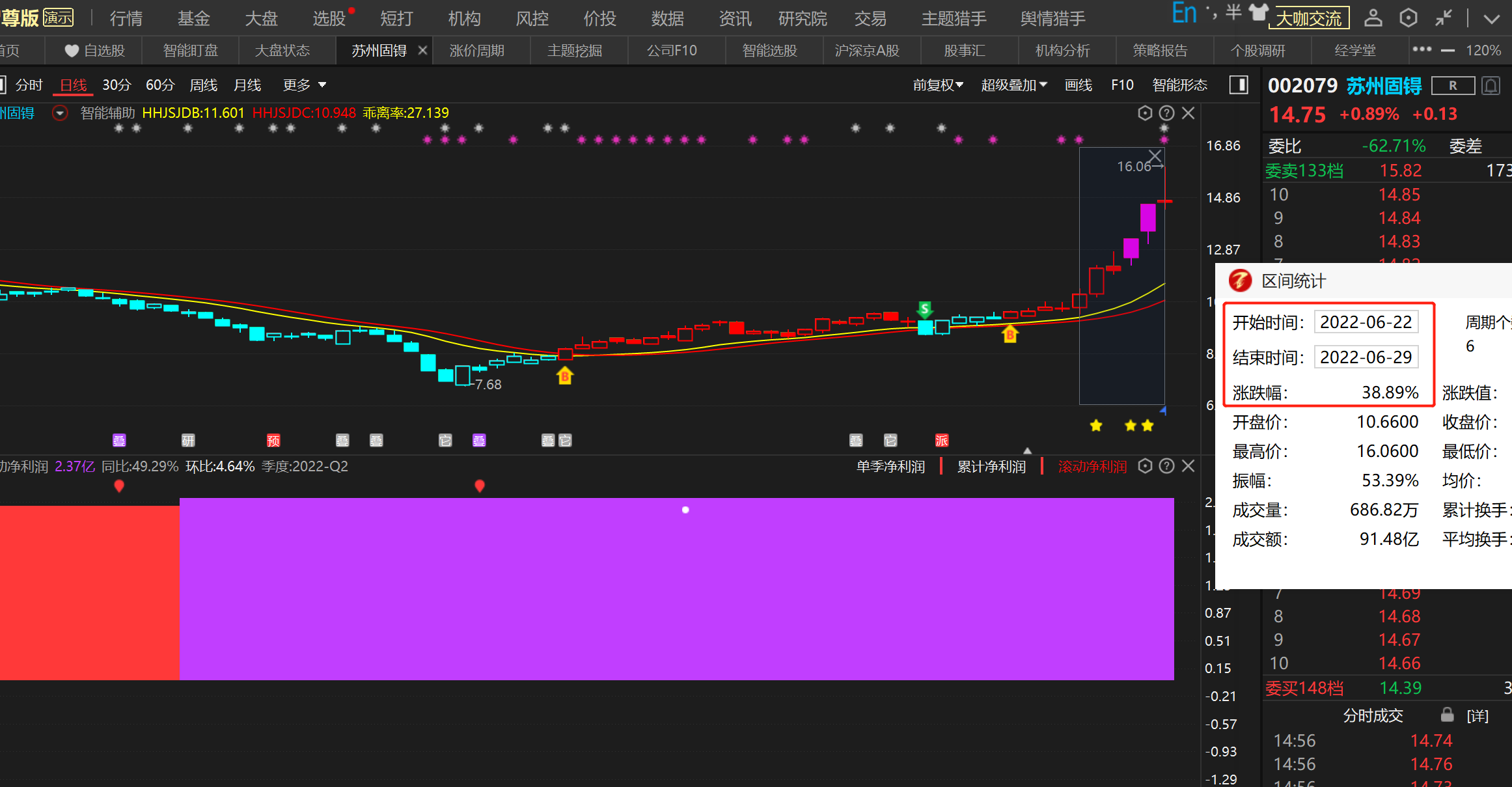Click the 大咖交流 button
The width and height of the screenshot is (1512, 787).
(1308, 18)
